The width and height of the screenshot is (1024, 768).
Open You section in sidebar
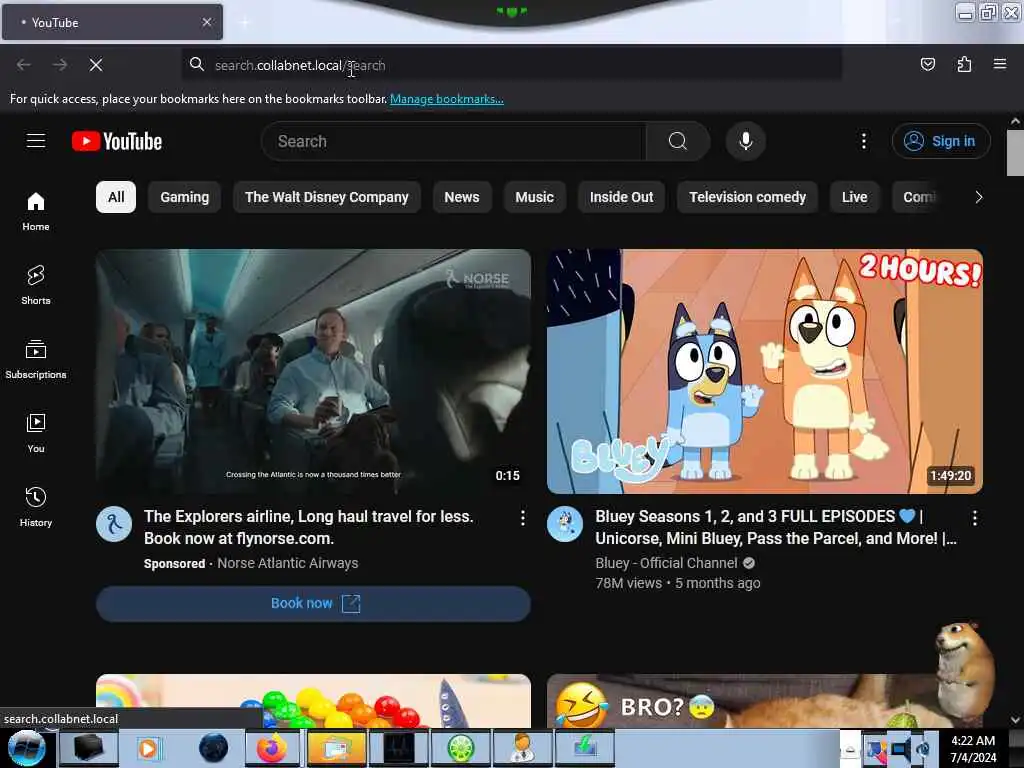[x=36, y=433]
